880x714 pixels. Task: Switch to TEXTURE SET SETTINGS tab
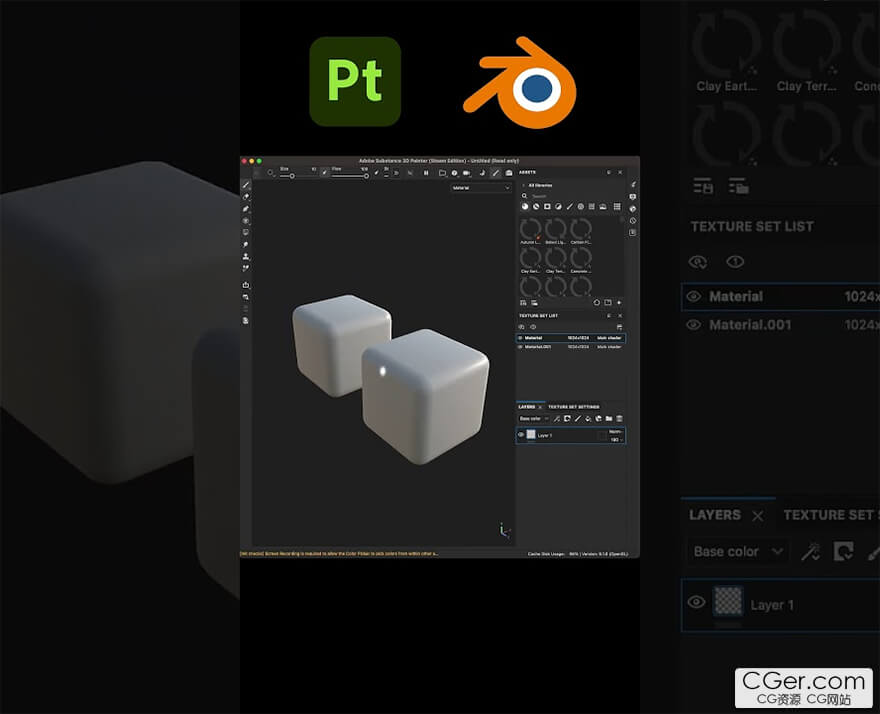(574, 407)
